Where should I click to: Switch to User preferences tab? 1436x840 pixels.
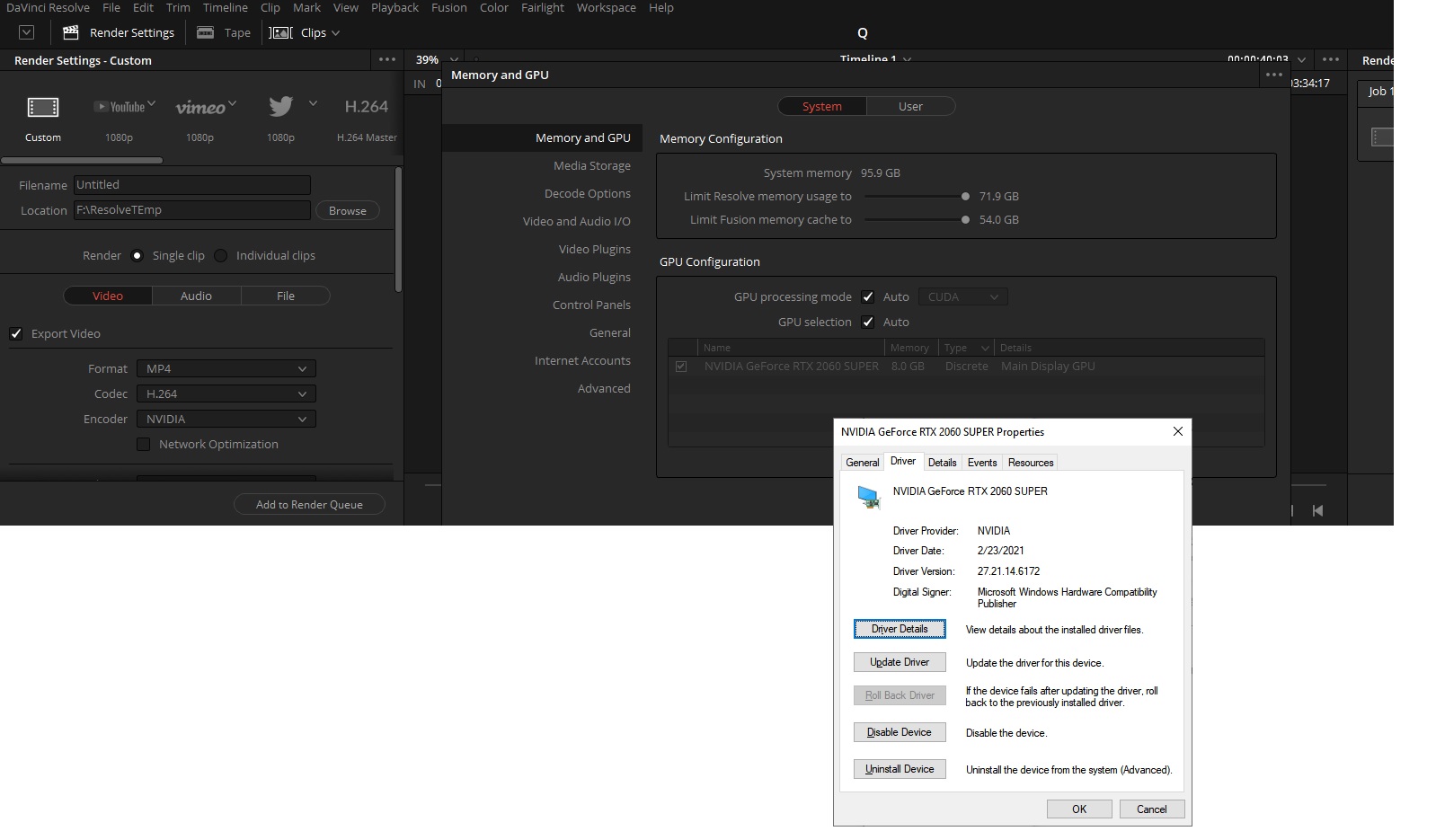[910, 106]
